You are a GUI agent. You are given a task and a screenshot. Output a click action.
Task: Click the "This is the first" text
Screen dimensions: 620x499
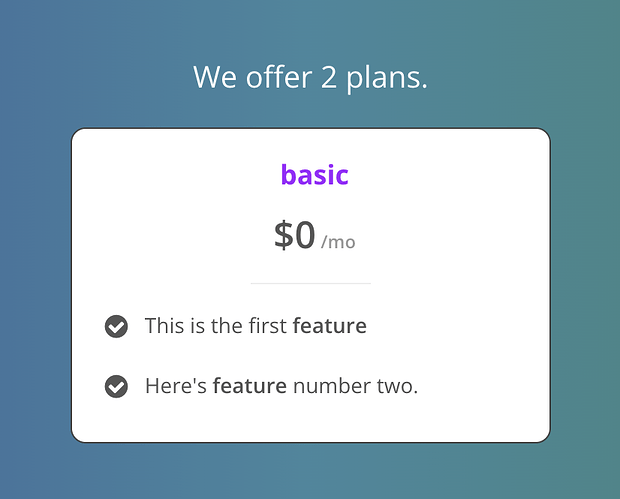(215, 326)
